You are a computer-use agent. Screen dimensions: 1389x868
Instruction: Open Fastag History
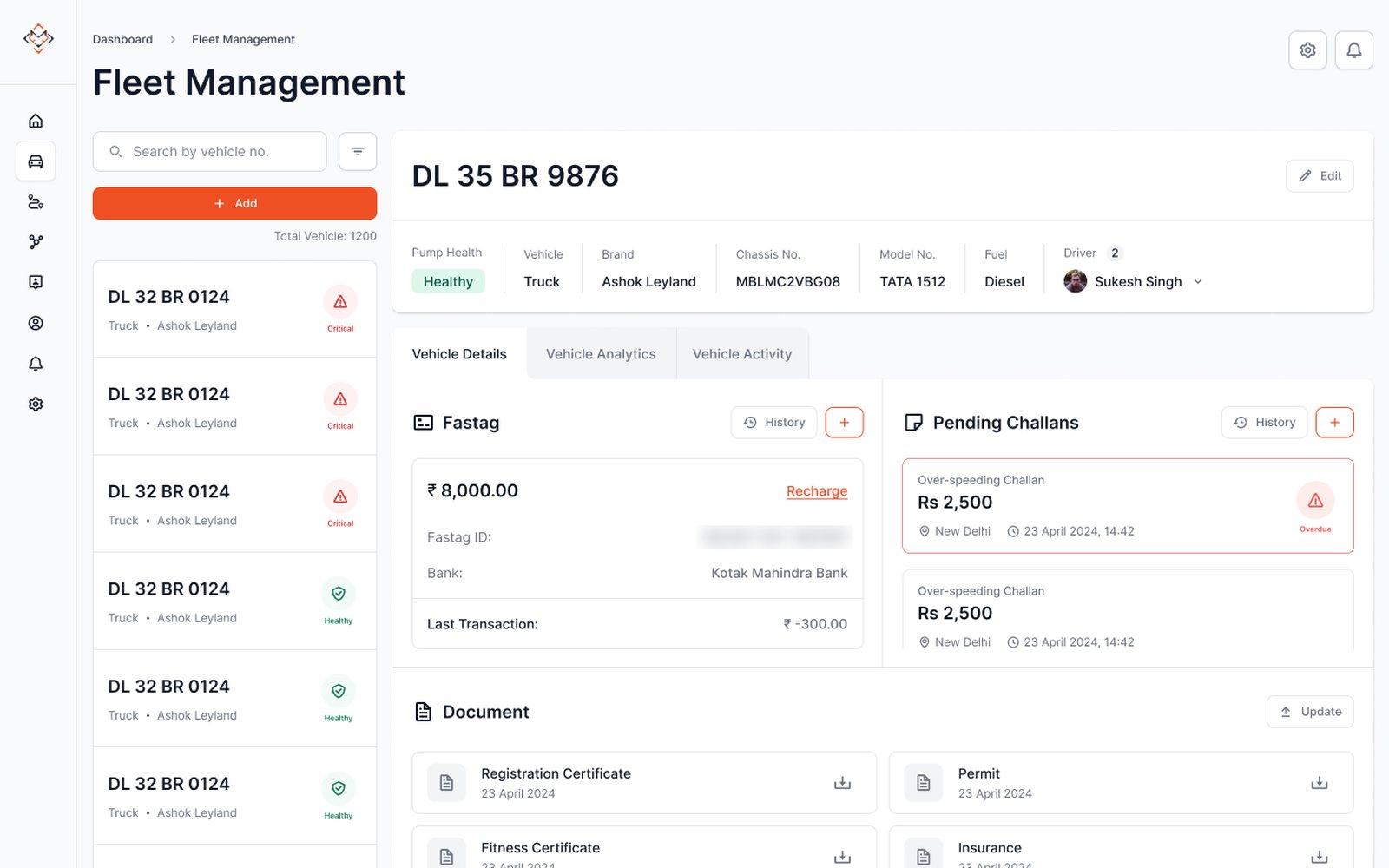click(774, 423)
